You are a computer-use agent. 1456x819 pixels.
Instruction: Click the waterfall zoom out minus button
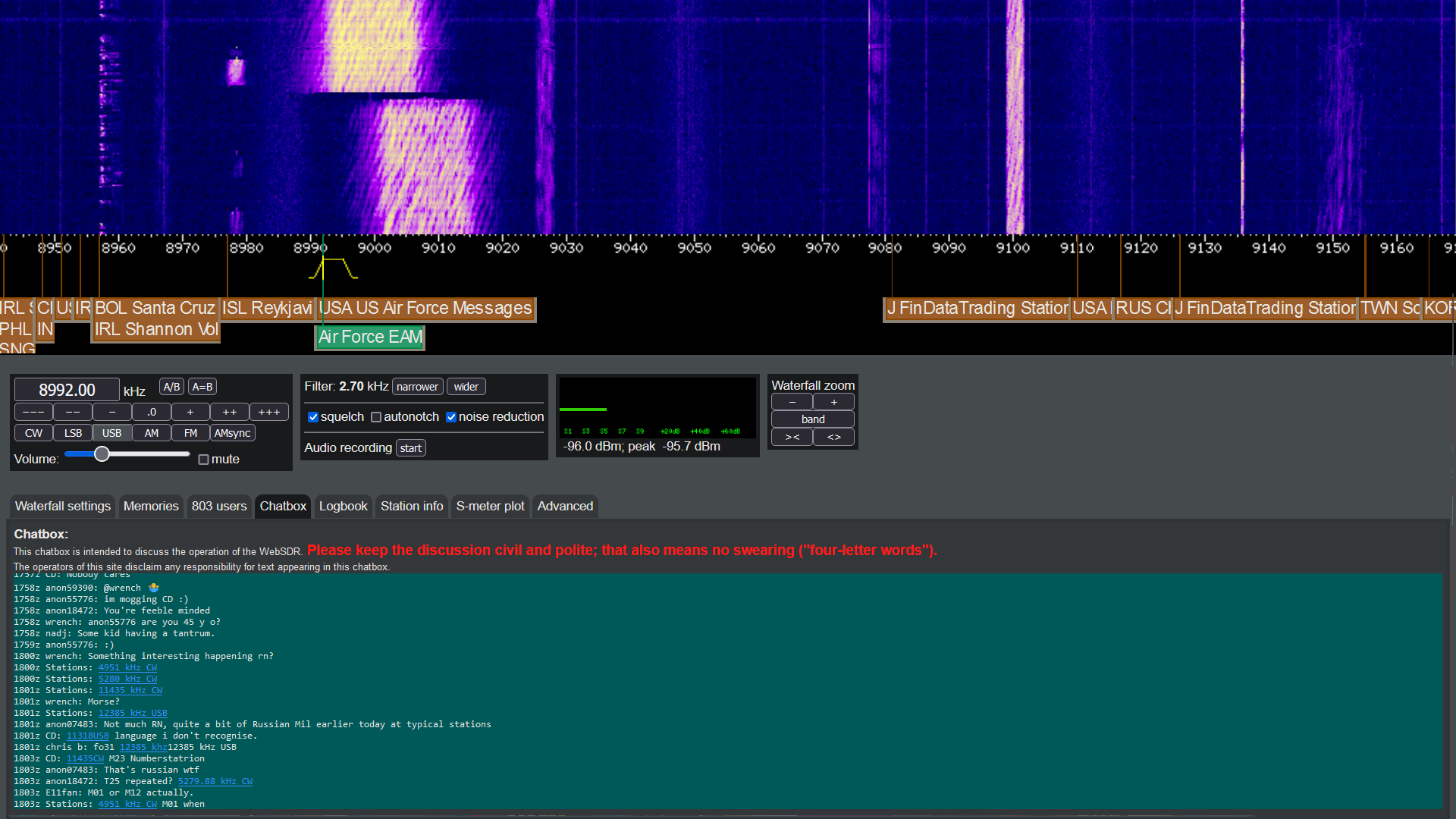click(792, 402)
